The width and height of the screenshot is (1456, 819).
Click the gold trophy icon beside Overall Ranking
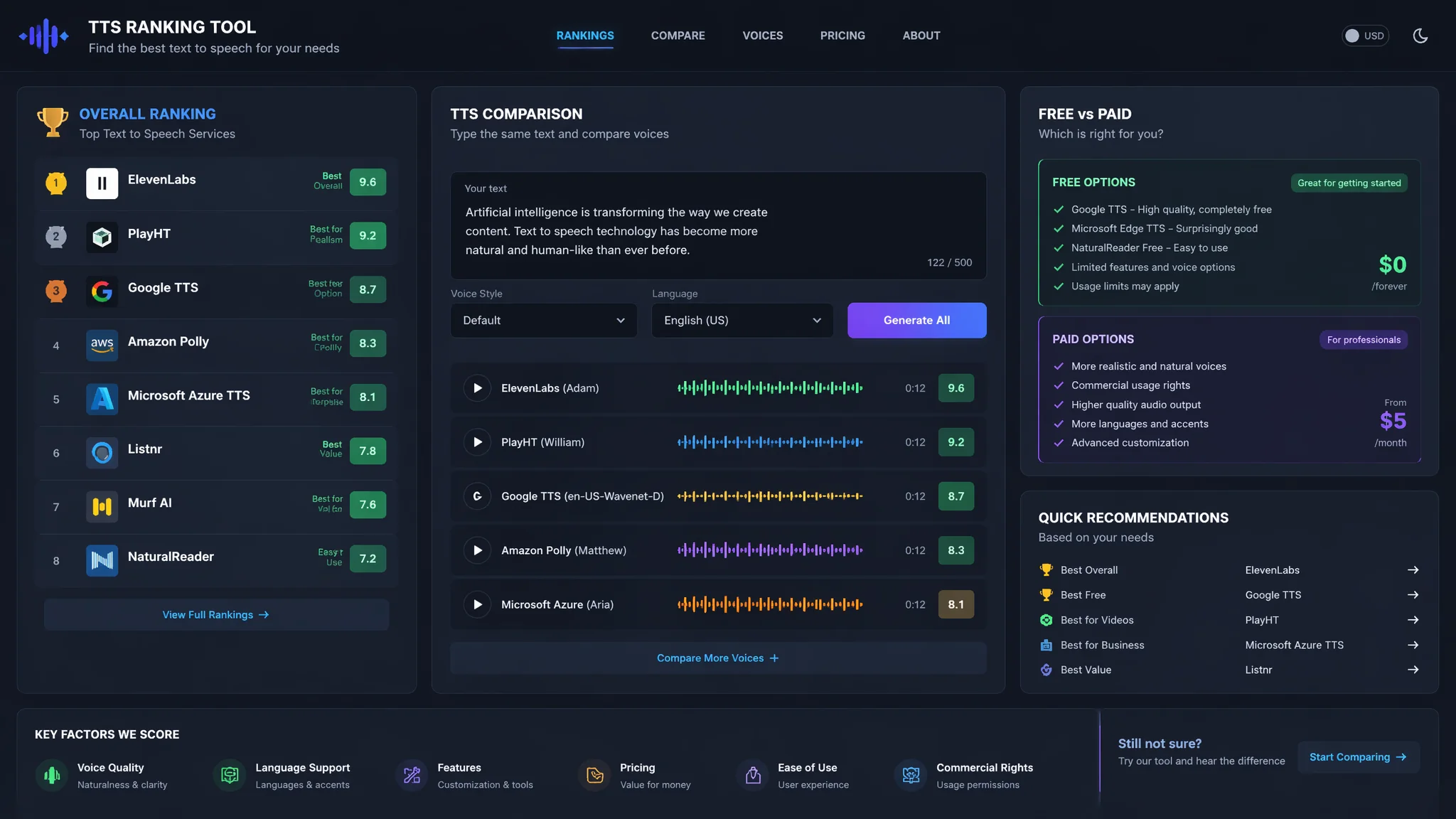[x=53, y=122]
